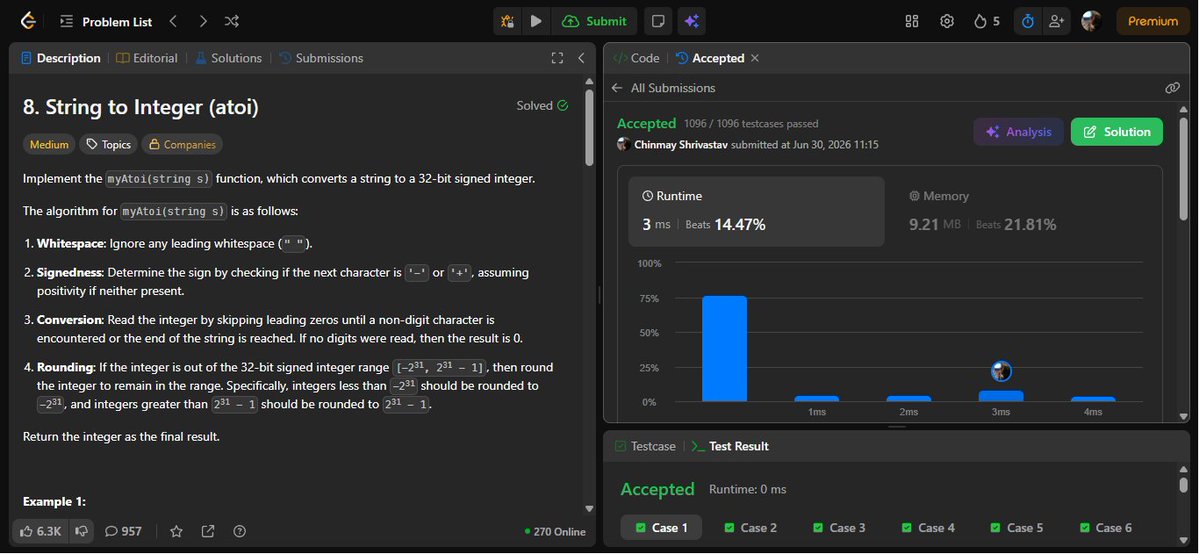Expand the Topics tag
Screen dimensions: 1199x554
[109, 144]
